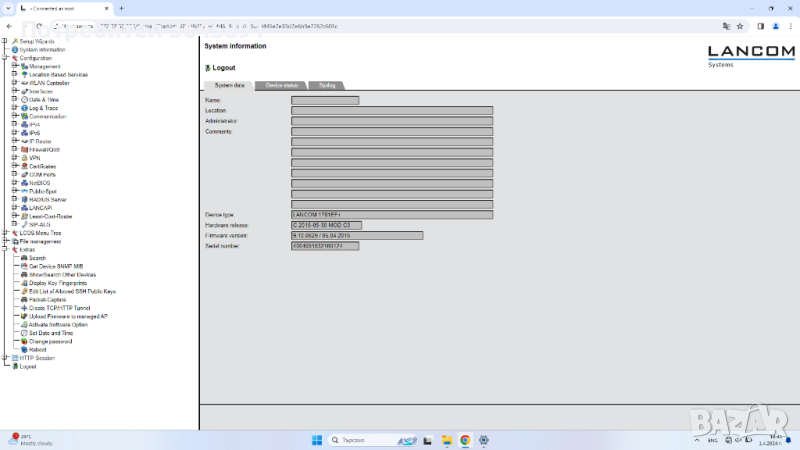800x450 pixels.
Task: Collapse the Extras node
Action: (5, 249)
